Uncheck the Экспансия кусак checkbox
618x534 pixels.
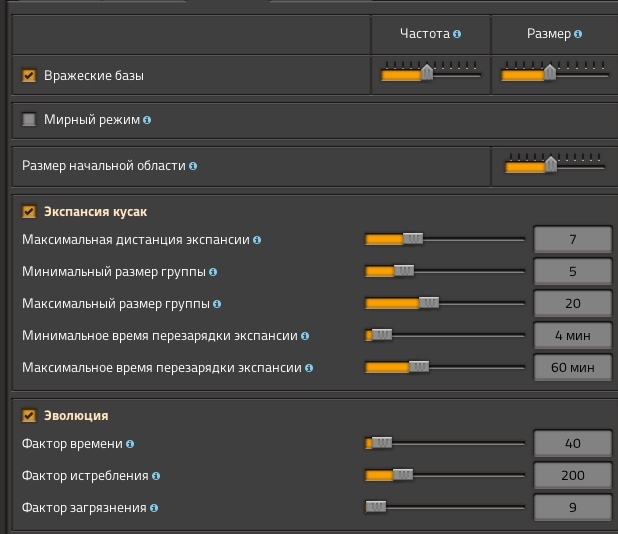point(29,212)
